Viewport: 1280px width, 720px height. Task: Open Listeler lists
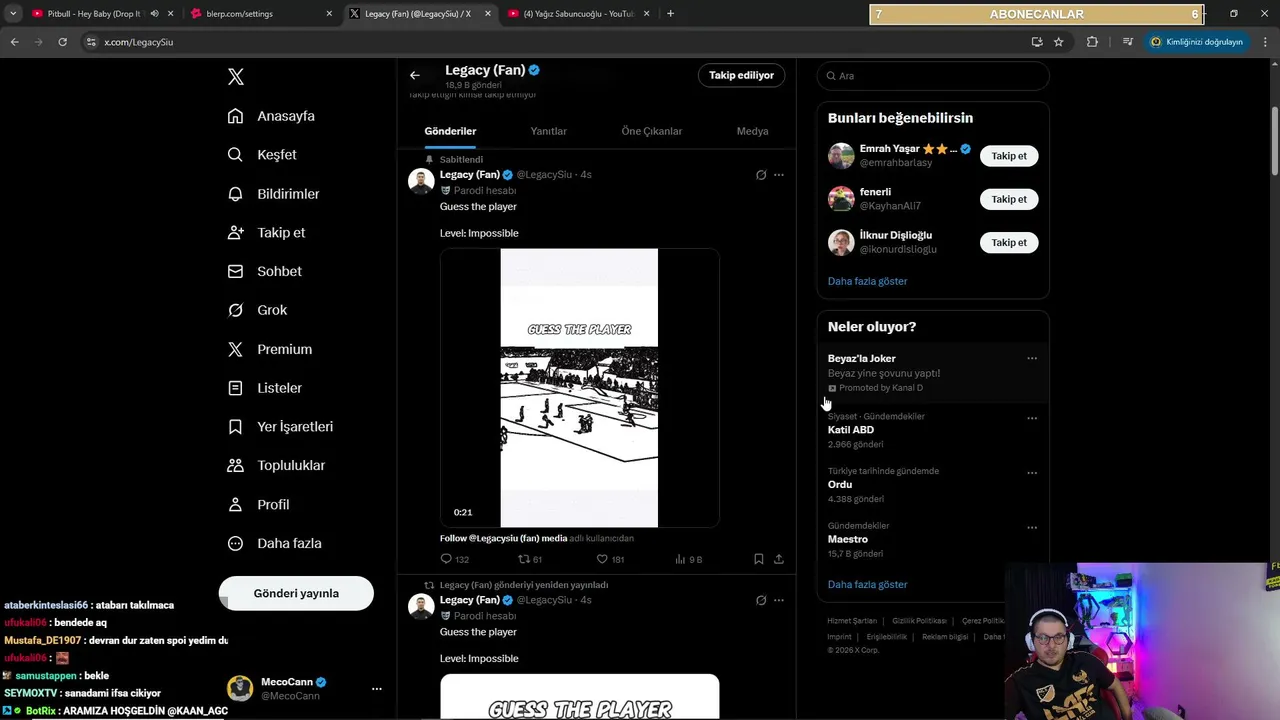265,388
